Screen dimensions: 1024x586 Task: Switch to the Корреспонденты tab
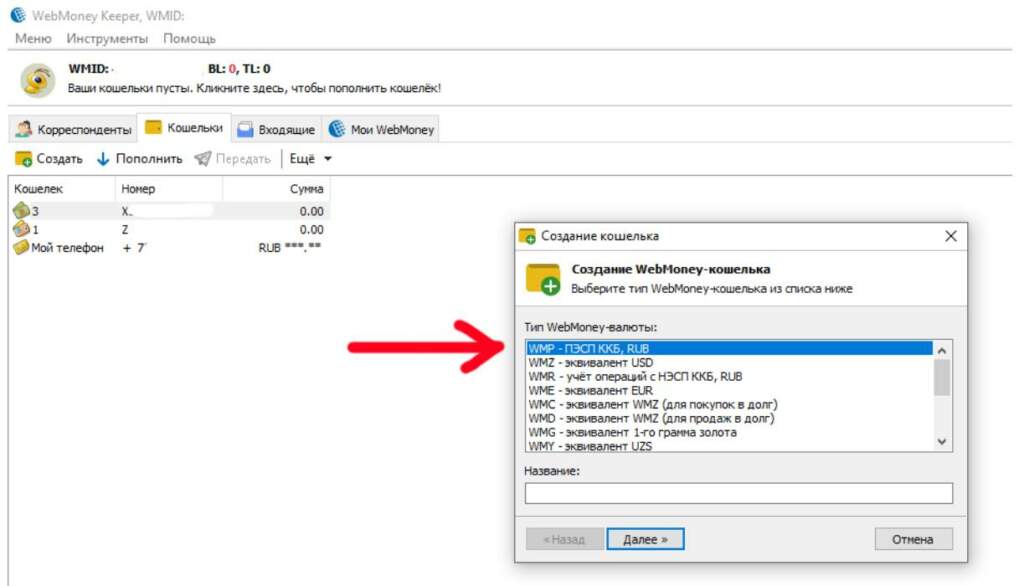point(73,129)
